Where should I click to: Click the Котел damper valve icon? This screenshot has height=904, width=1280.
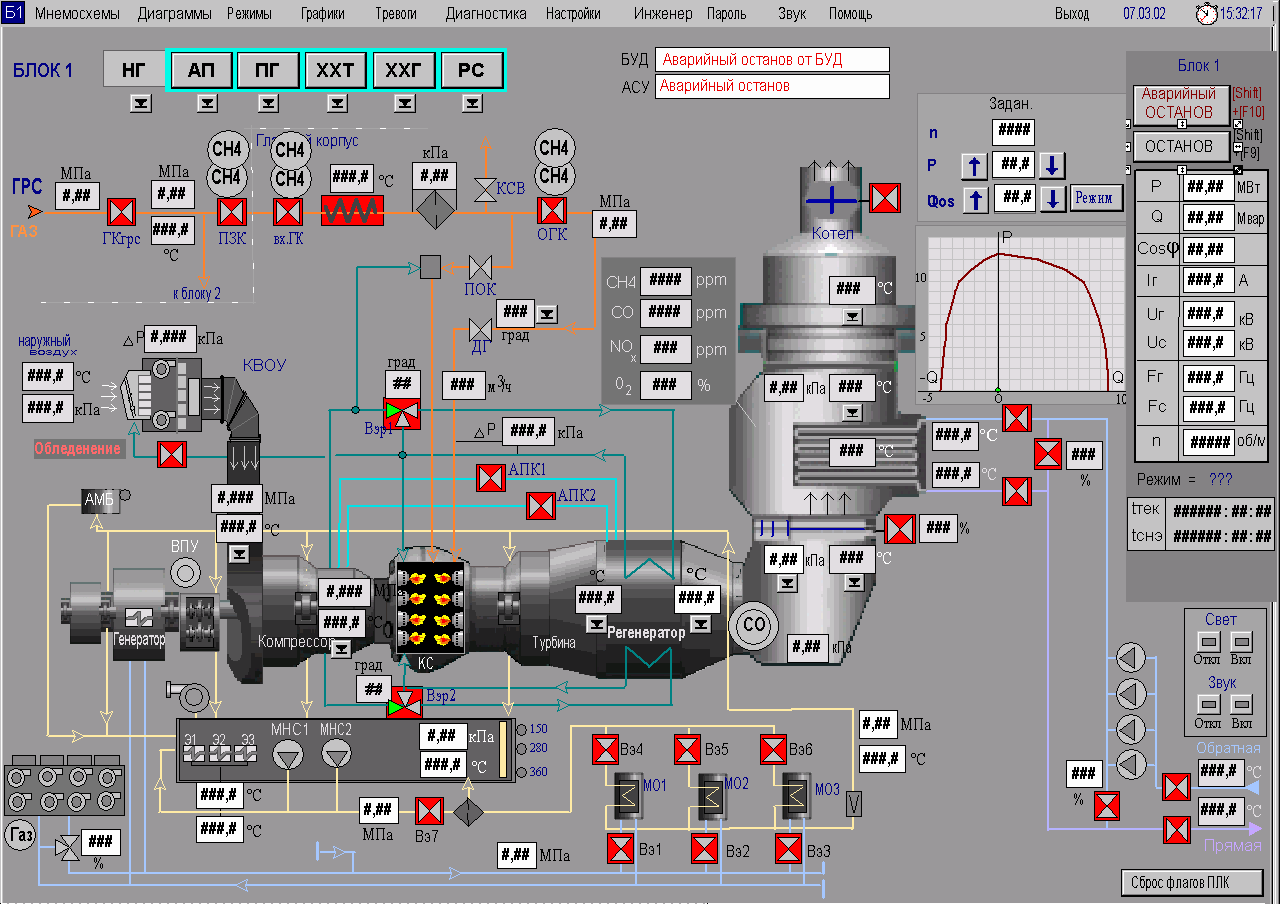click(x=884, y=198)
